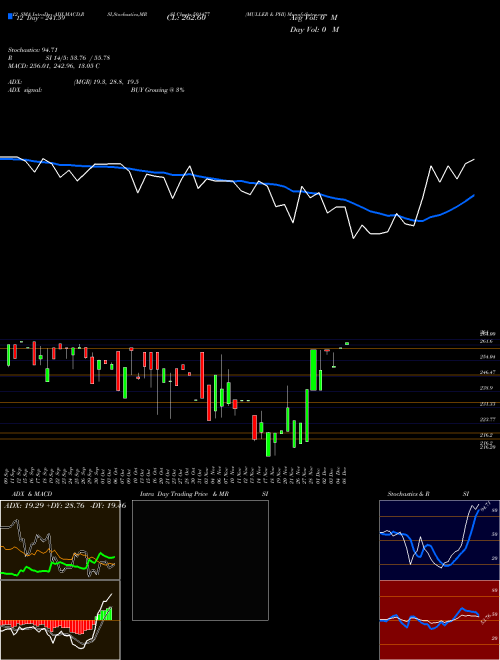500x660 pixels.
Task: Click the 'Day Vol: 0 M' label
Action: pyautogui.click(x=314, y=30)
